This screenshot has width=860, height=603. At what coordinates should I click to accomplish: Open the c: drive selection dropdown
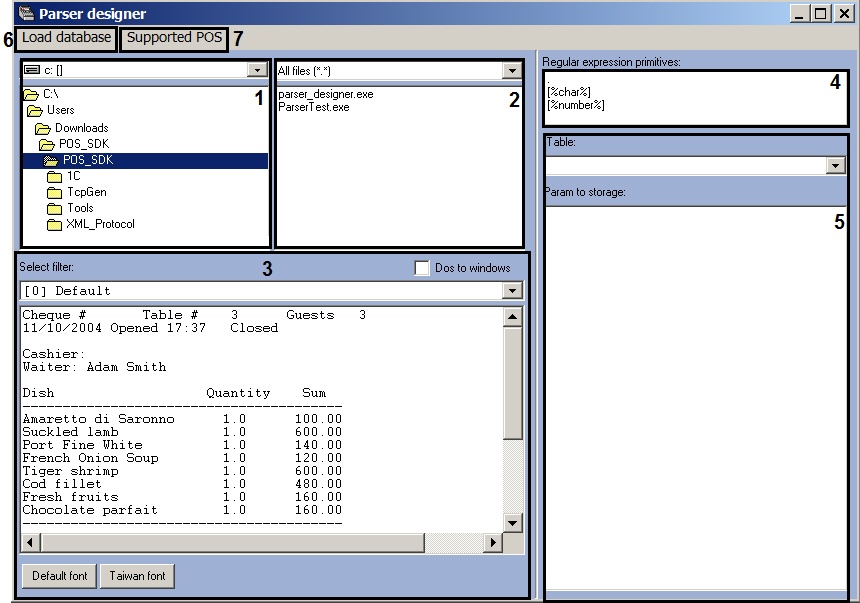click(257, 71)
